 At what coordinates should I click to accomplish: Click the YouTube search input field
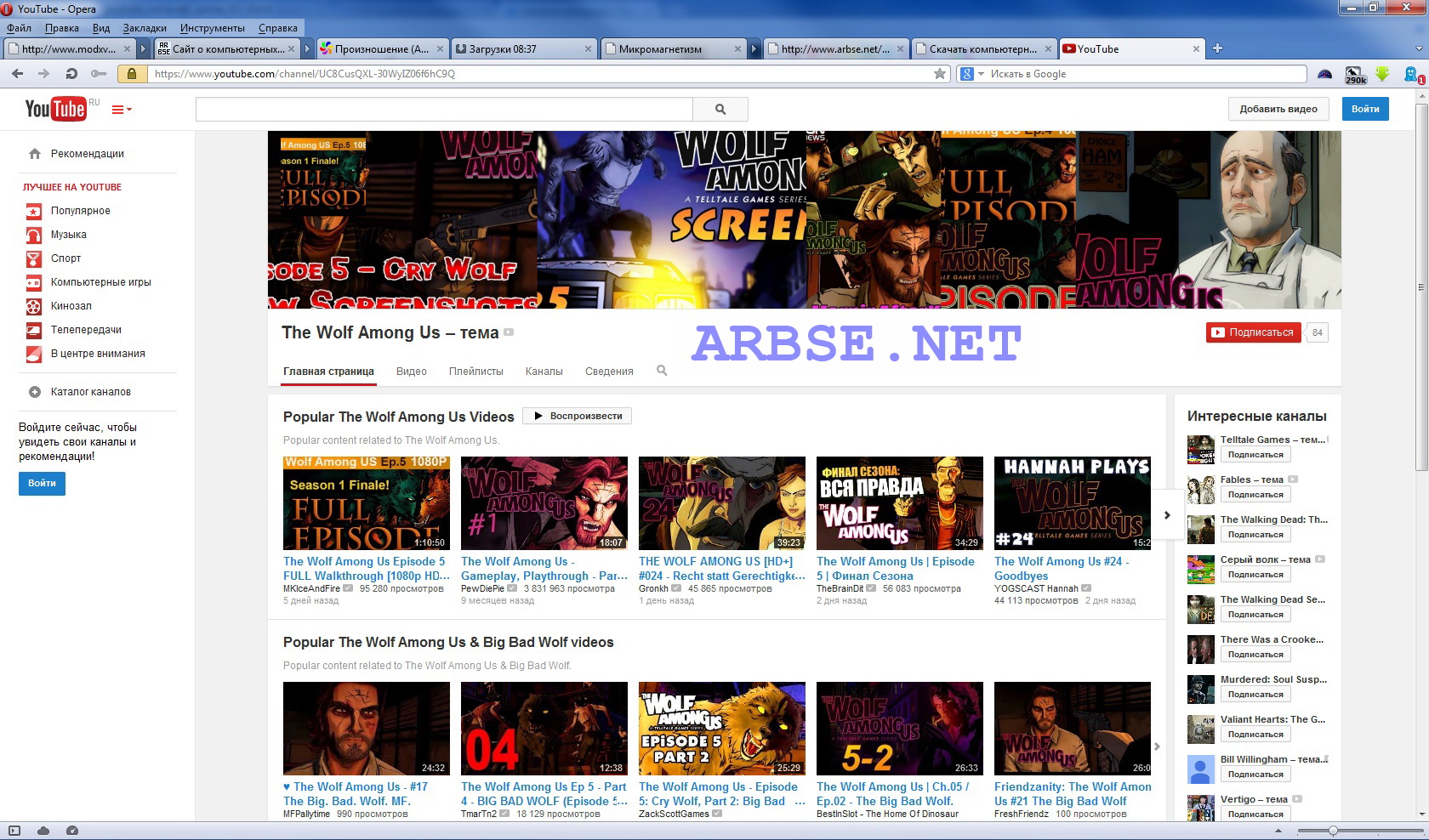(444, 109)
